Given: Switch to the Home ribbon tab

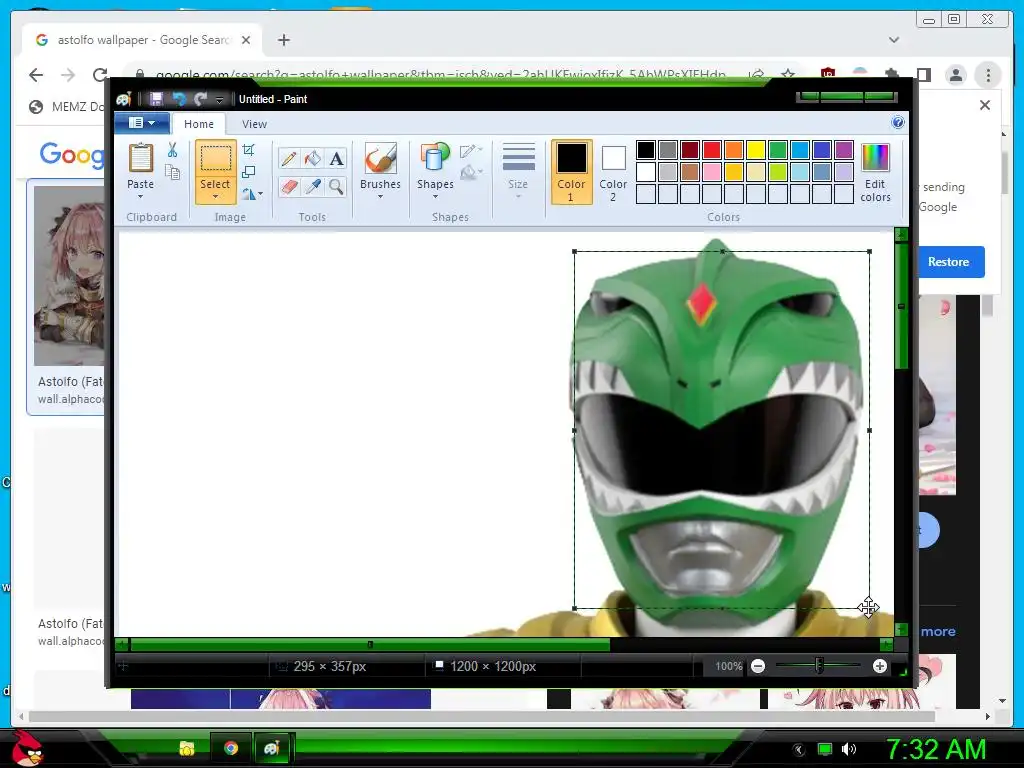Looking at the screenshot, I should [x=199, y=123].
